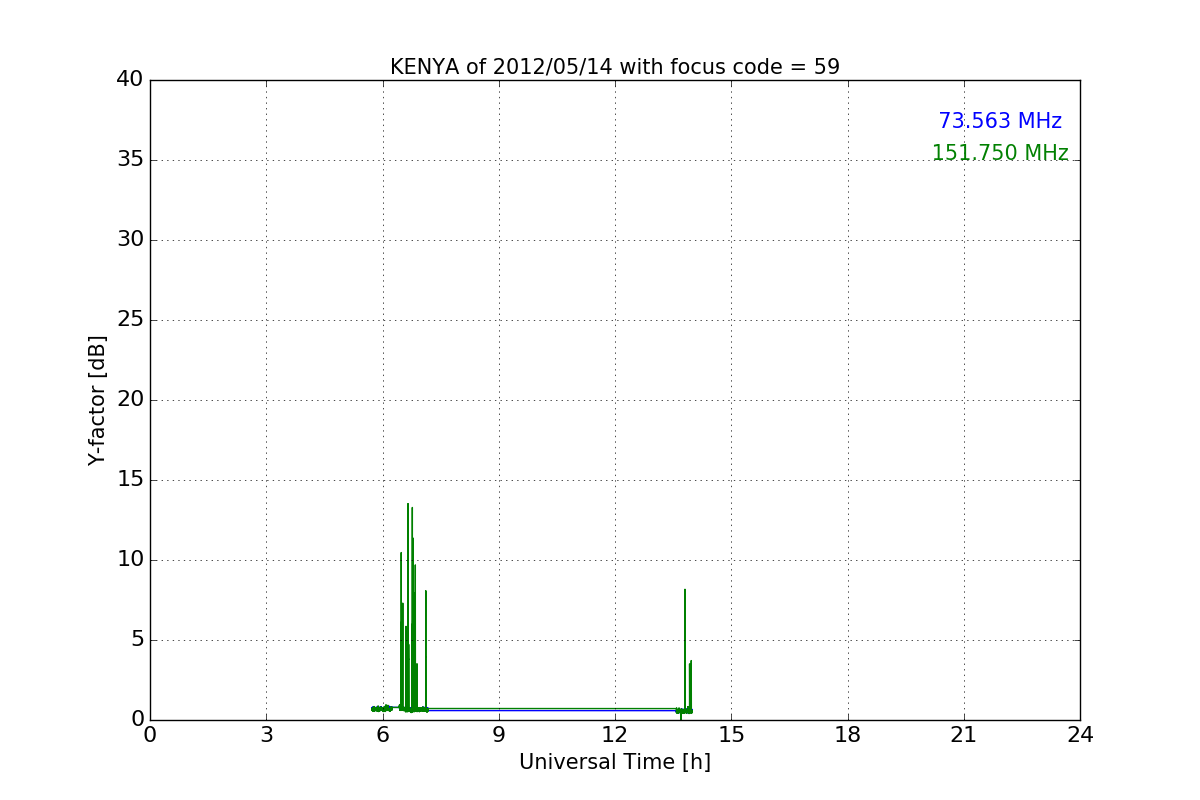Click the x-axis tick label '21'
Screen dimensions: 1200x800
pyautogui.click(x=964, y=735)
